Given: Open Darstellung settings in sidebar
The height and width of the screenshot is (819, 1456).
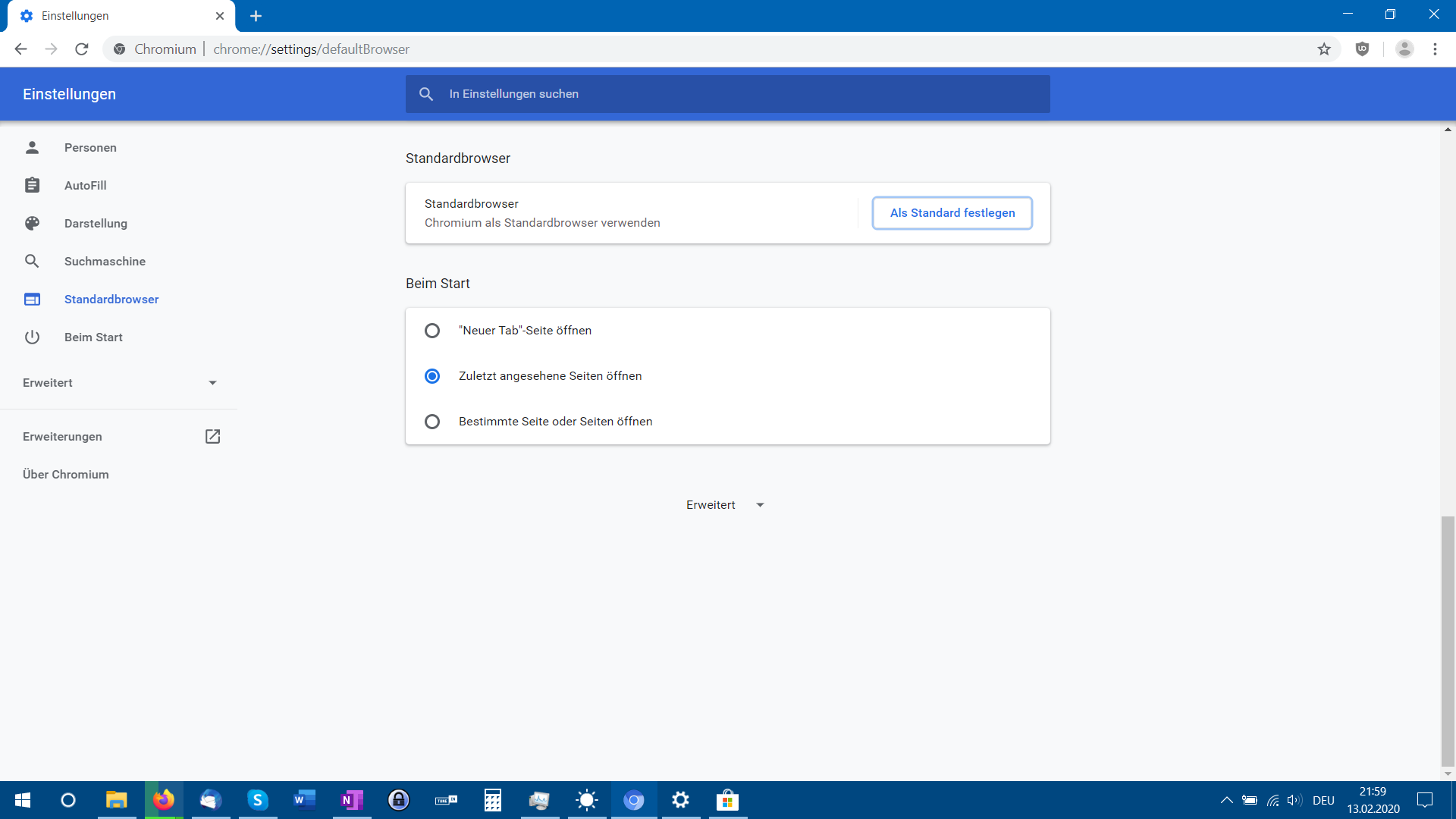Looking at the screenshot, I should click(x=96, y=224).
